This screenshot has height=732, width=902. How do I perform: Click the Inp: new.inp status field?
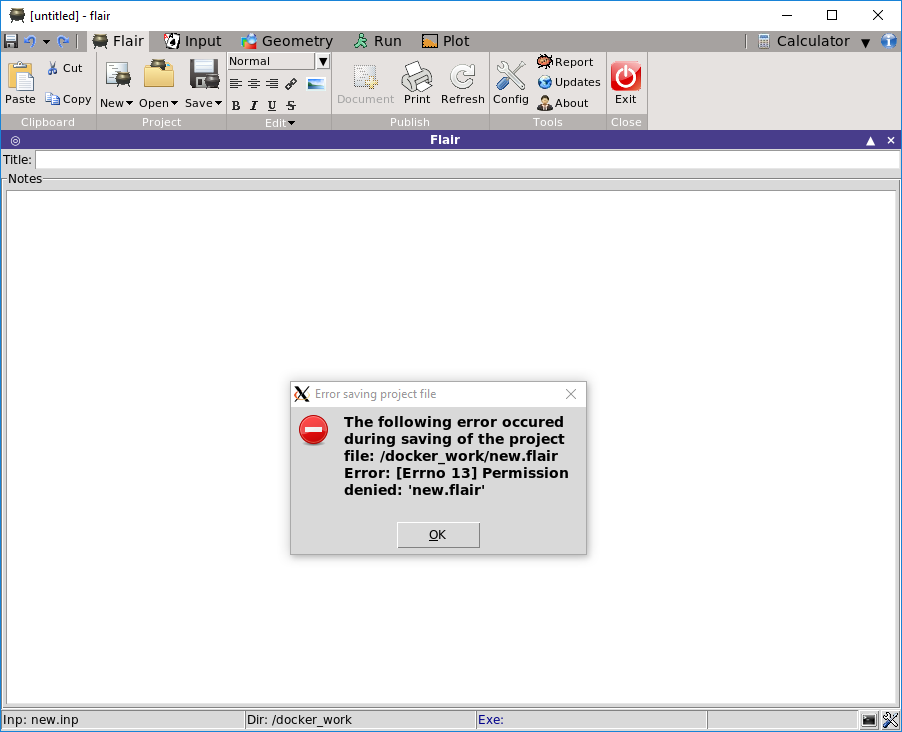pyautogui.click(x=123, y=720)
